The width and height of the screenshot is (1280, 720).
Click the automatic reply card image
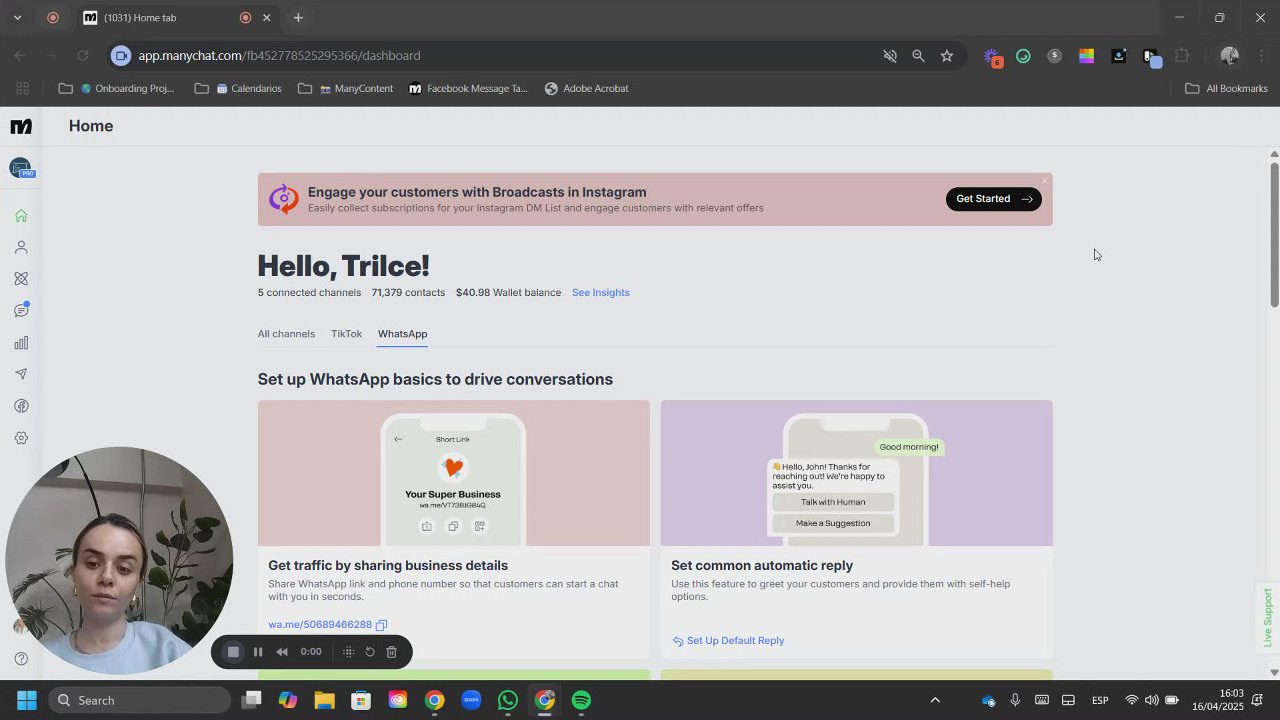coord(857,473)
